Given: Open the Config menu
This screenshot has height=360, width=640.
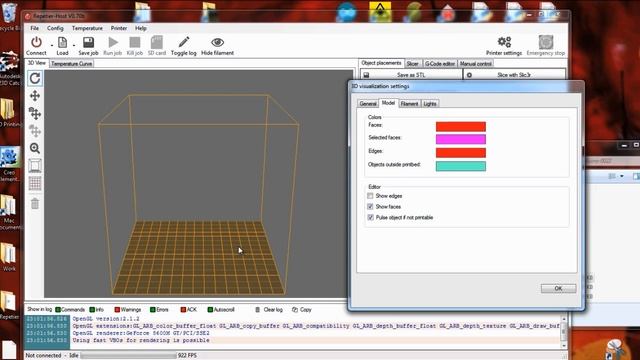Looking at the screenshot, I should 55,28.
